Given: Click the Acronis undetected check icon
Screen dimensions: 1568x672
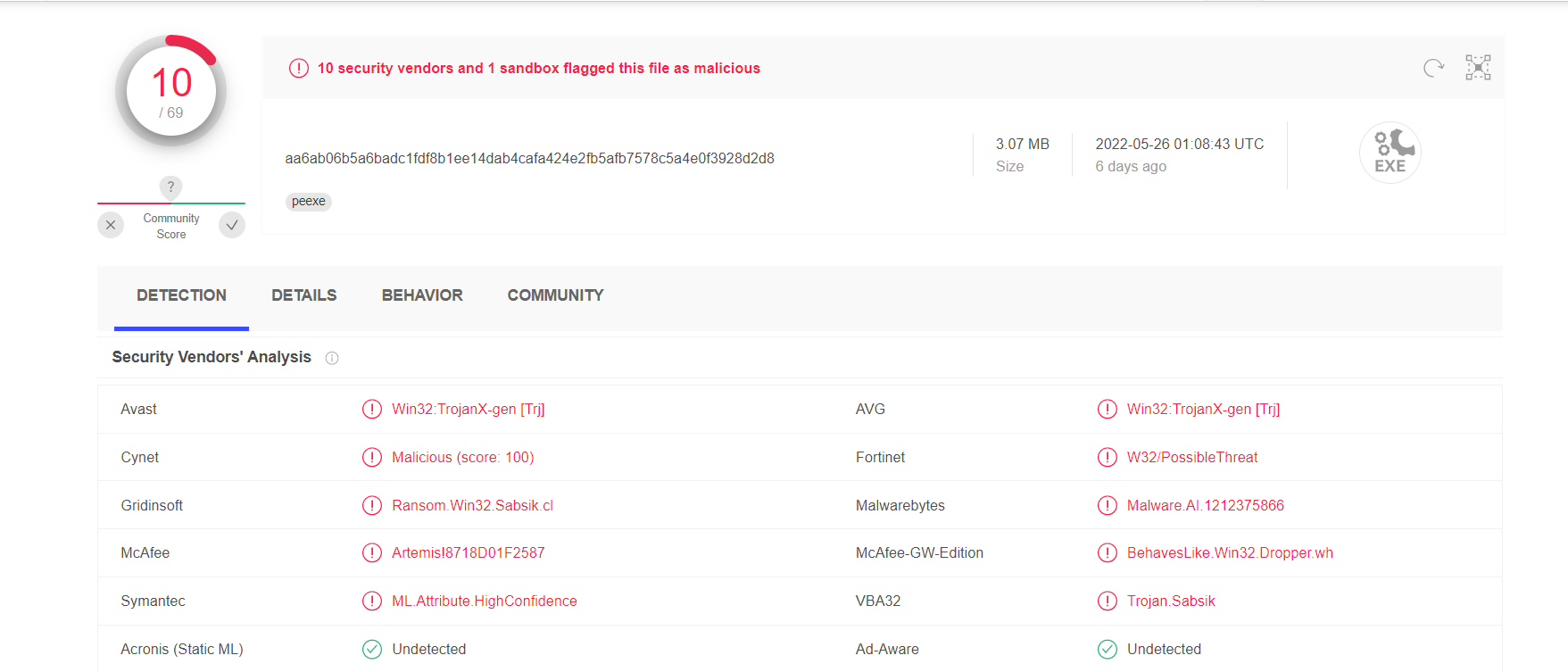Looking at the screenshot, I should coord(372,649).
